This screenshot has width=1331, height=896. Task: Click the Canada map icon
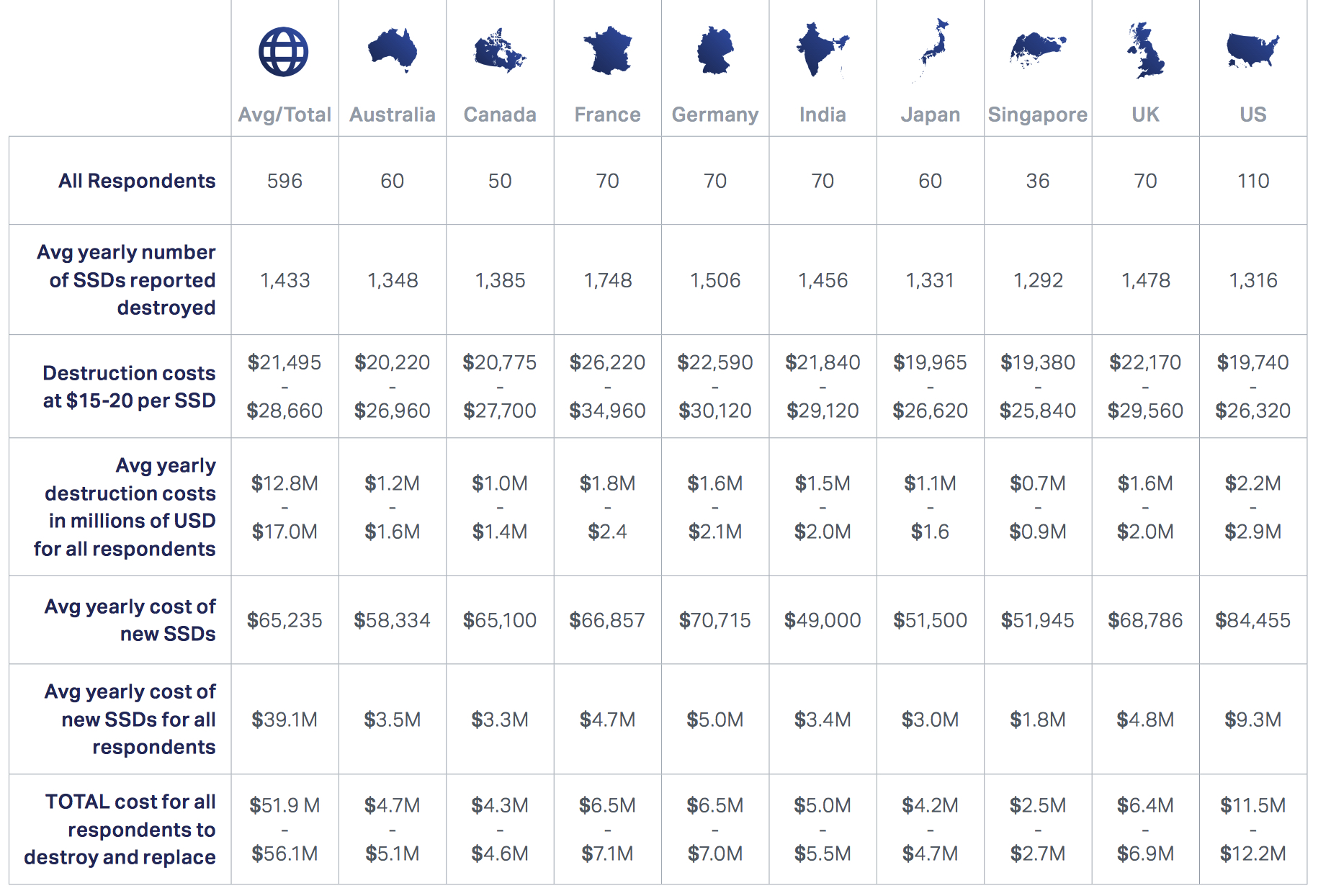coord(500,51)
